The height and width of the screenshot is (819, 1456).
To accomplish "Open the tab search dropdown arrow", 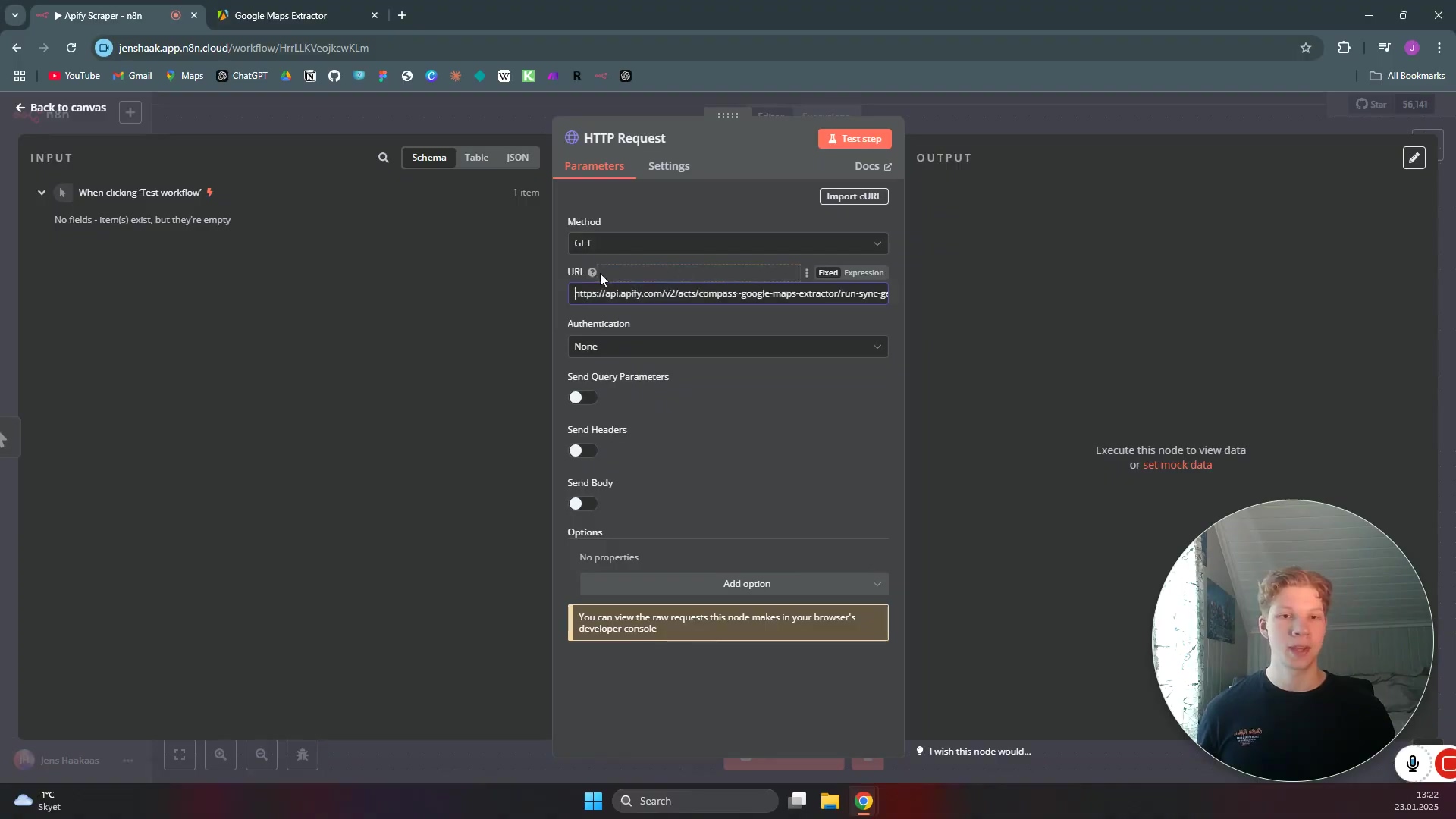I will coord(14,15).
